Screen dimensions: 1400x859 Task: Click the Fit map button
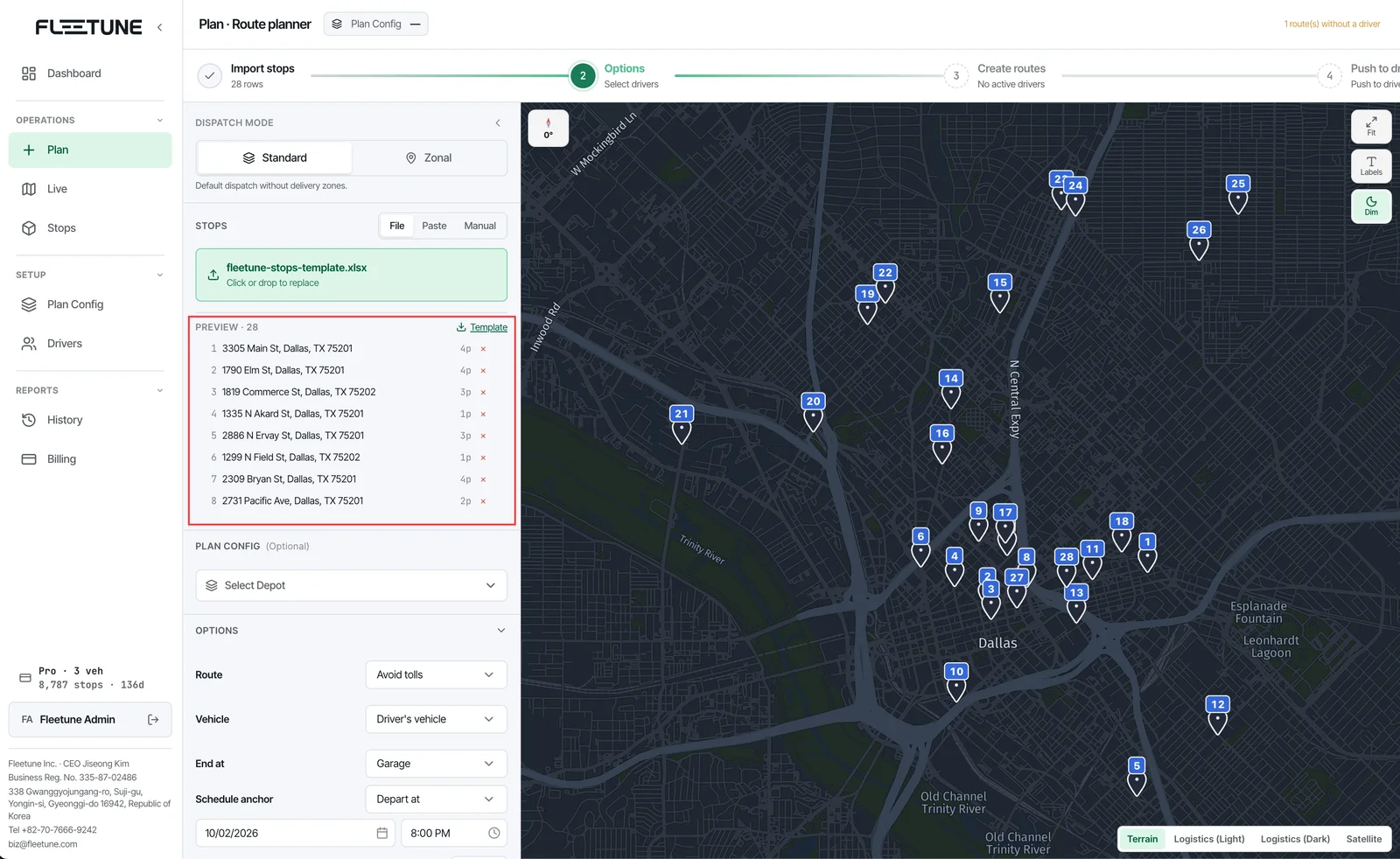1371,126
